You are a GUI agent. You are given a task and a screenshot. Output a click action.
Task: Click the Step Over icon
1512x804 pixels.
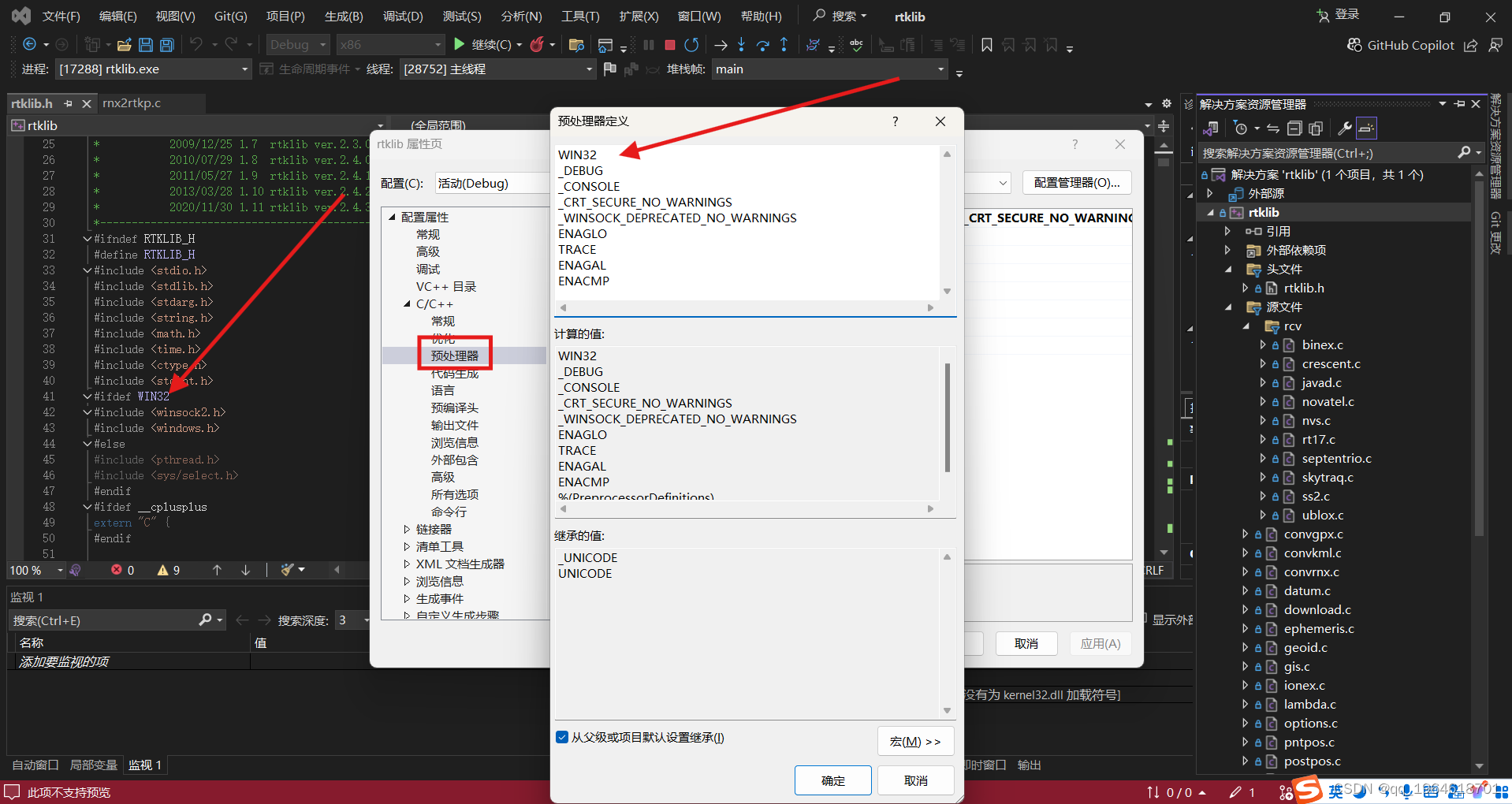pyautogui.click(x=762, y=45)
